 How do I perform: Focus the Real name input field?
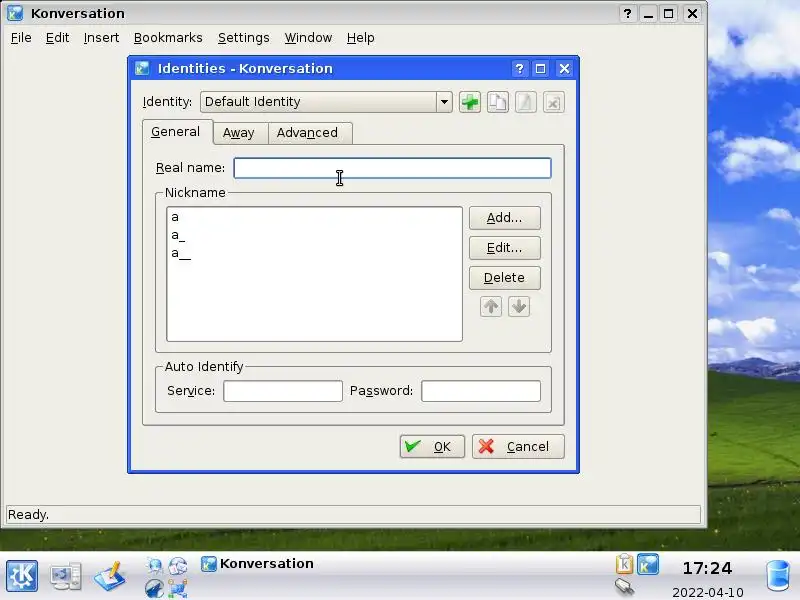[x=392, y=168]
